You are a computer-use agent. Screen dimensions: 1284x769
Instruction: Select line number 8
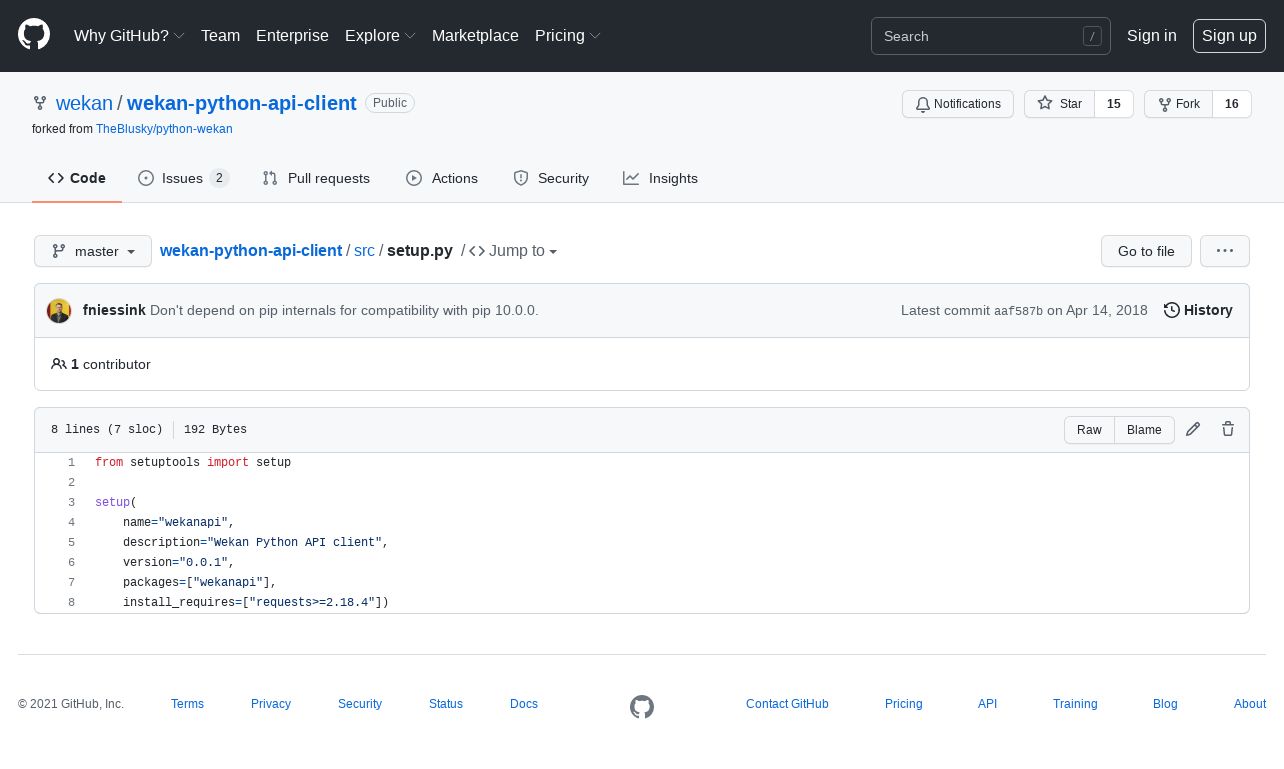(71, 602)
